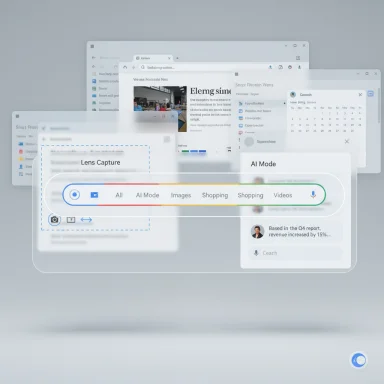Select the All tab in the search bar

(x=119, y=195)
